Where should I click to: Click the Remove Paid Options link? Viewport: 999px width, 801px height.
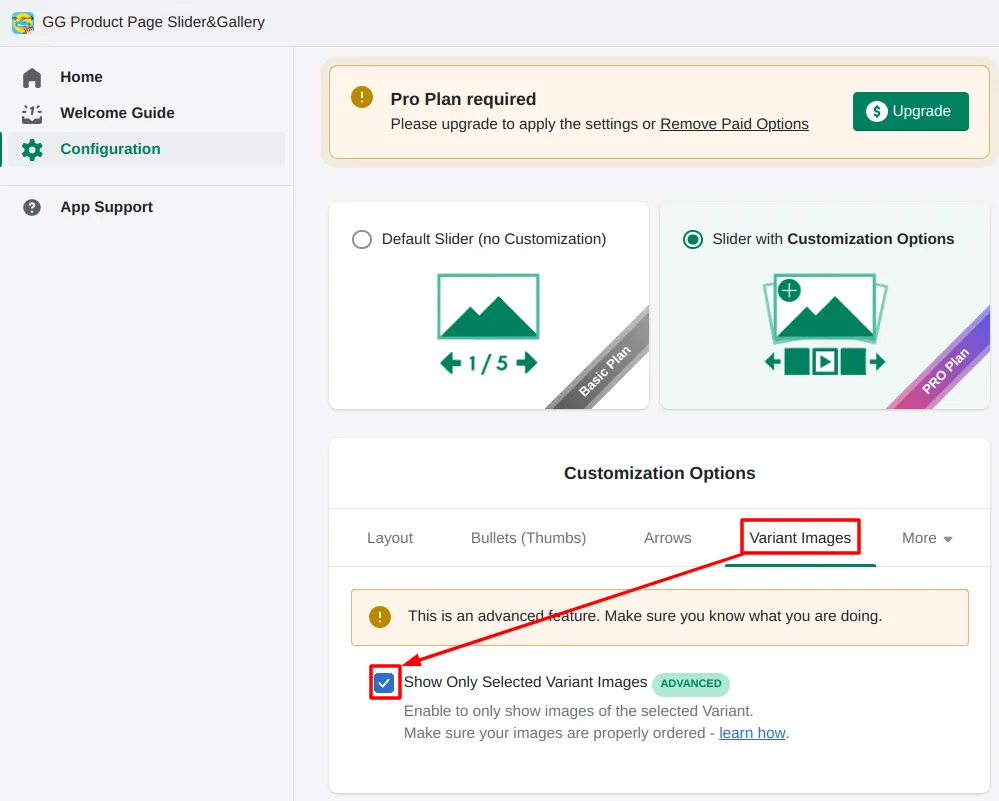coord(734,124)
